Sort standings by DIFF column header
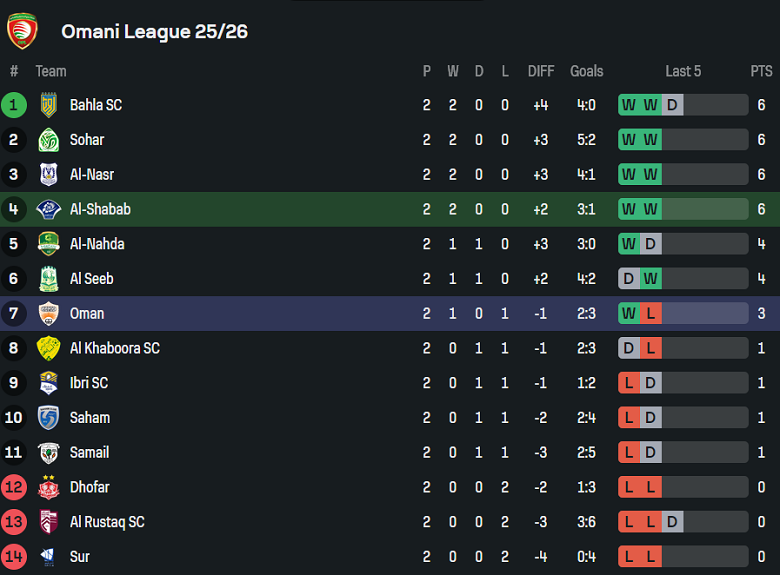 (541, 71)
